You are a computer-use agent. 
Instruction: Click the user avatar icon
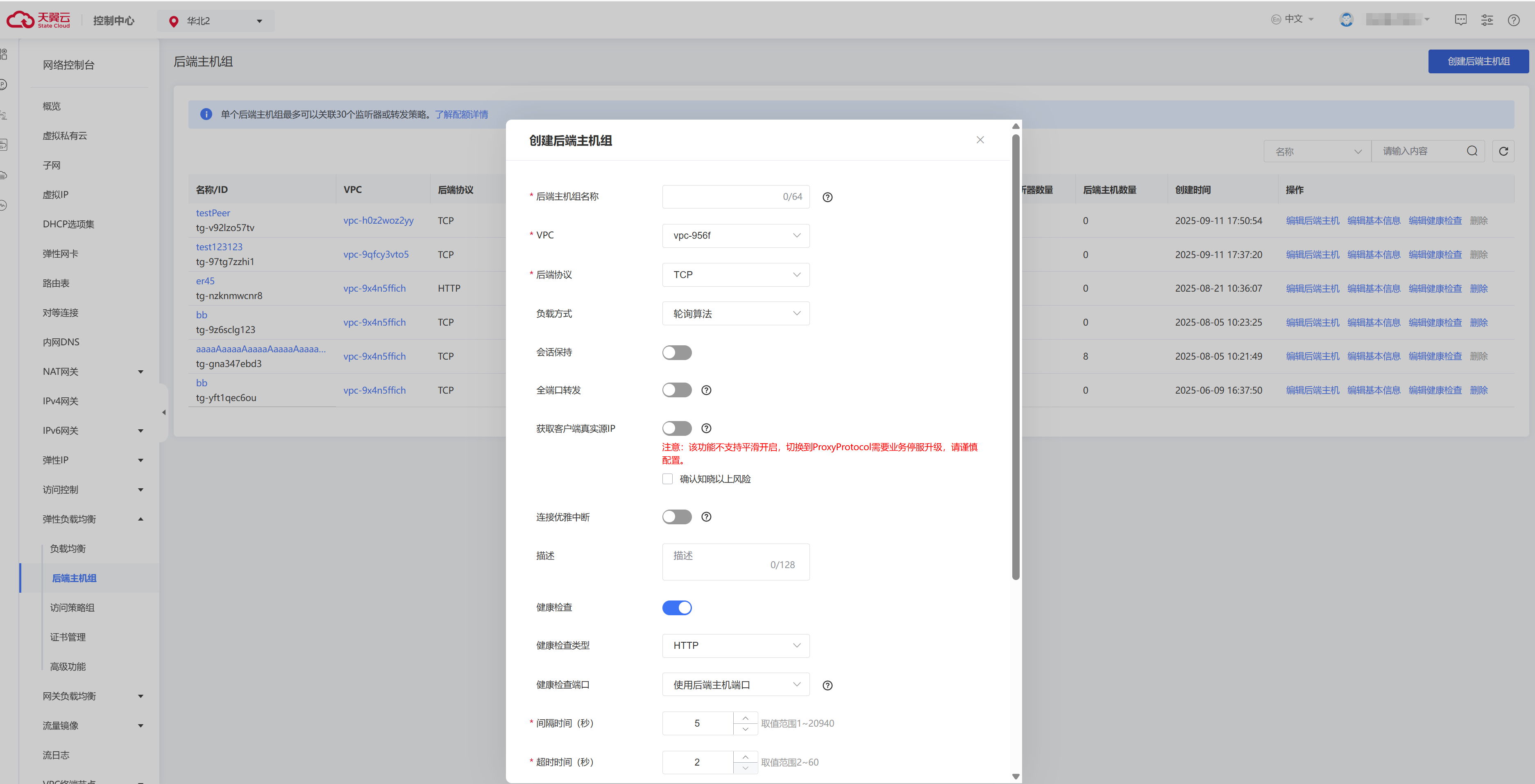[1346, 20]
